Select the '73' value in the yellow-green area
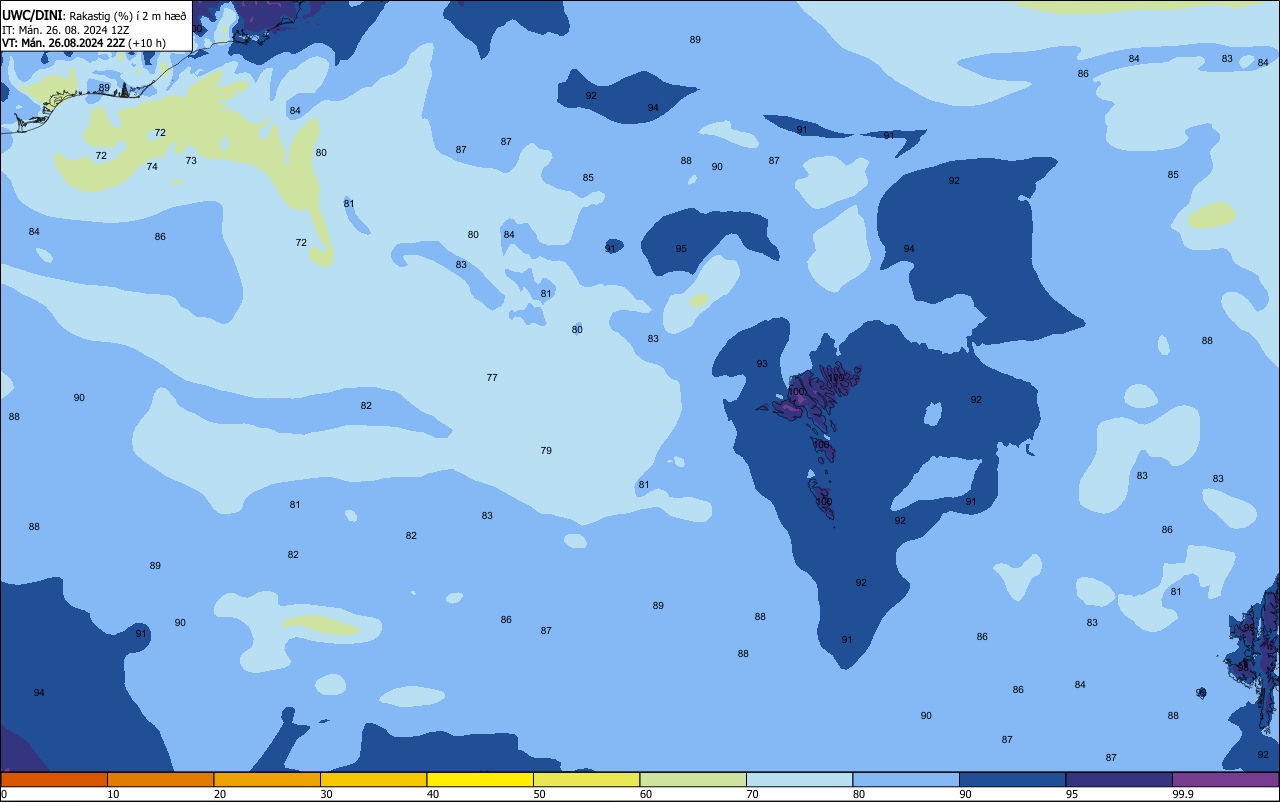The width and height of the screenshot is (1280, 802). pos(191,161)
